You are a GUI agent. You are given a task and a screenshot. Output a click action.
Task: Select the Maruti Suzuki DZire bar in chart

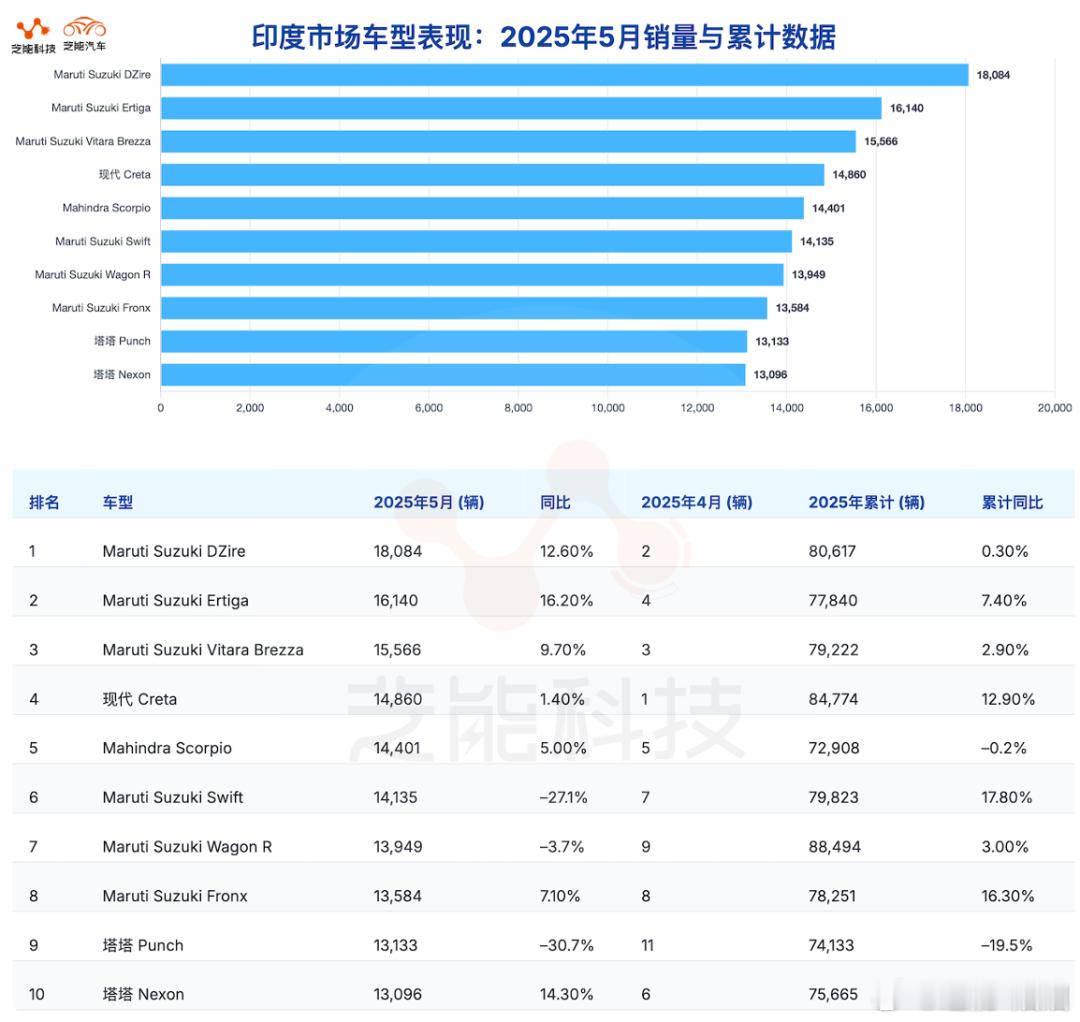tap(564, 75)
